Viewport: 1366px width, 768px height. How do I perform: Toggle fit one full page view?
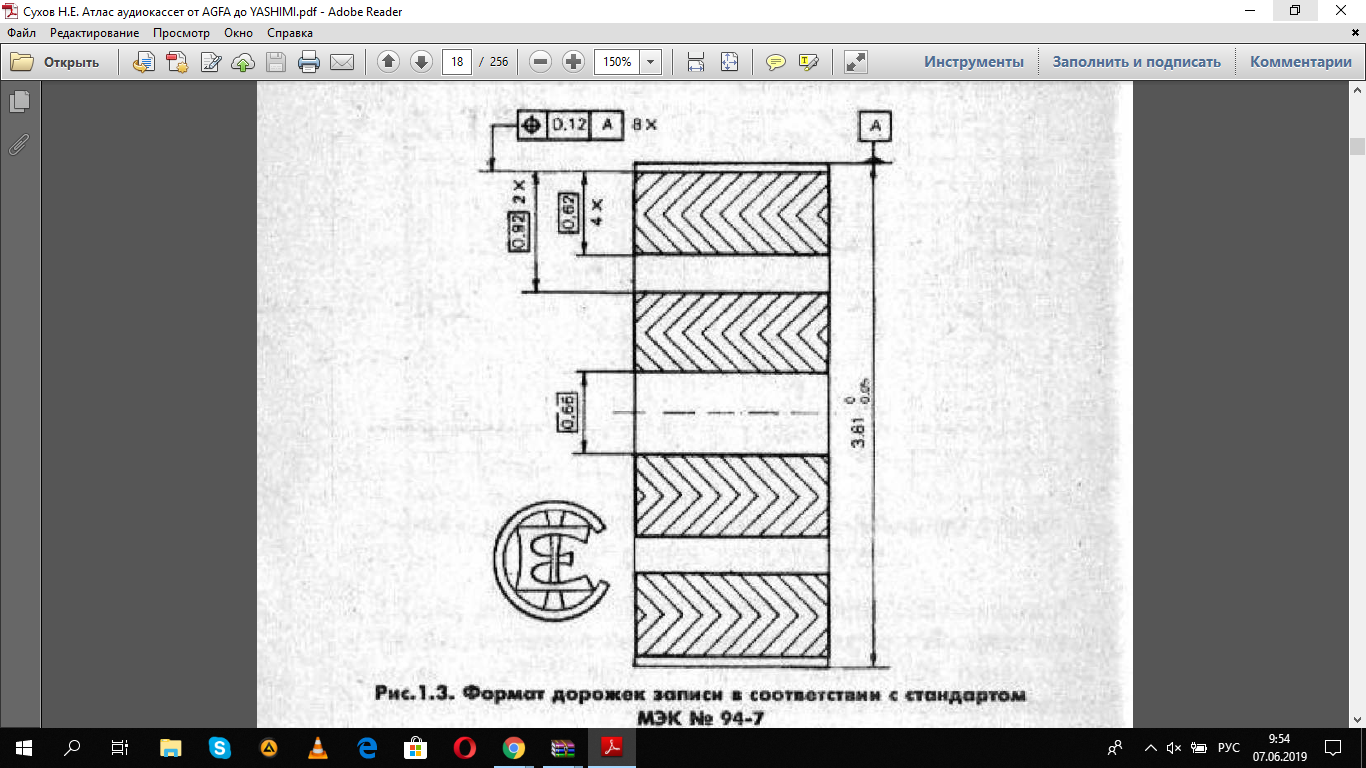[x=729, y=62]
